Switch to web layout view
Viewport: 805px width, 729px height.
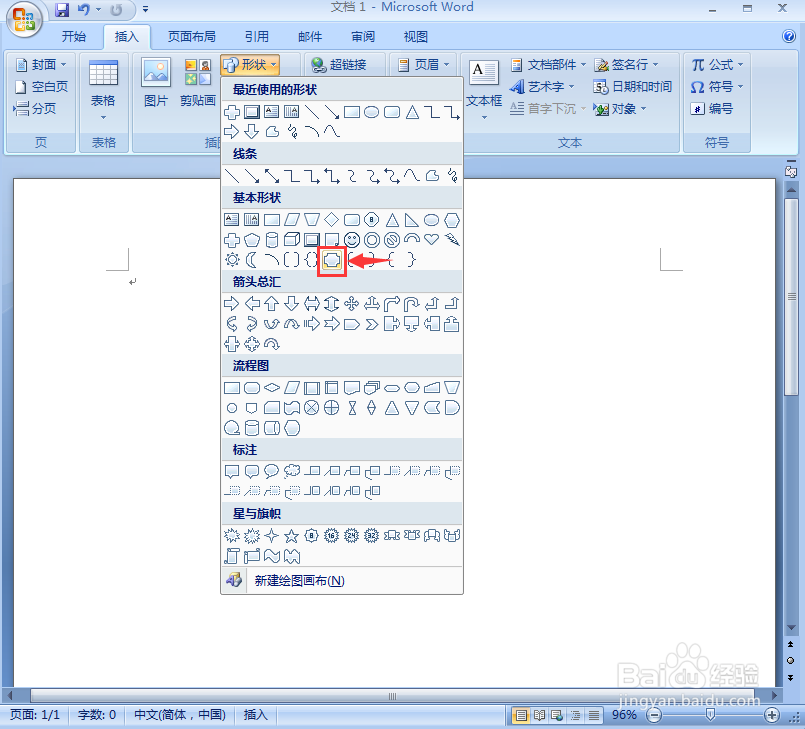(557, 715)
